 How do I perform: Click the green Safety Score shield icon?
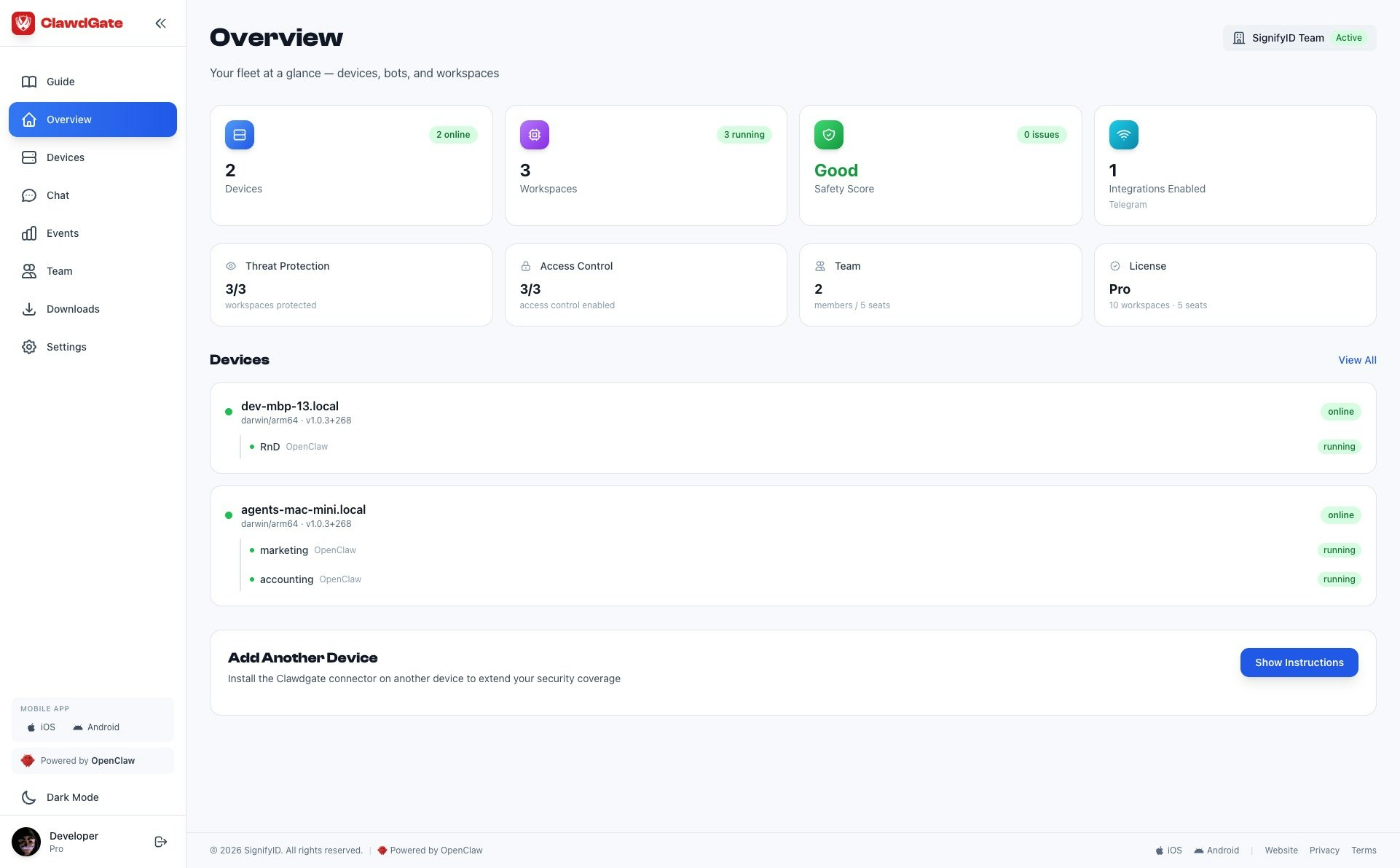(828, 135)
